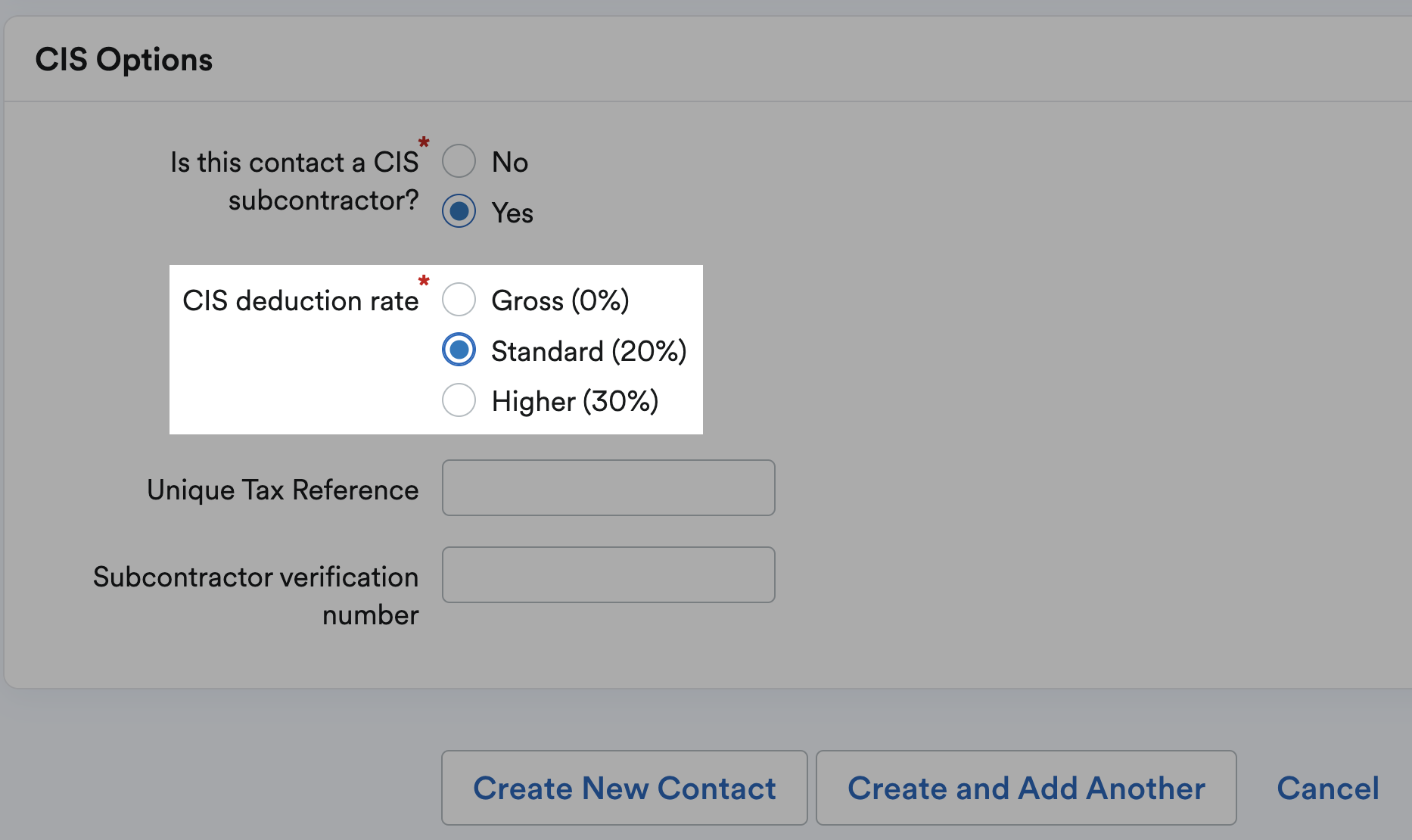Click the Unique Tax Reference field

tap(608, 488)
